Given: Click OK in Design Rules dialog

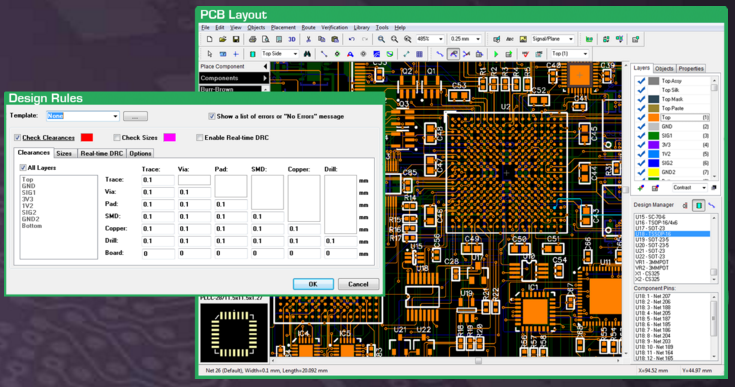Looking at the screenshot, I should click(313, 284).
